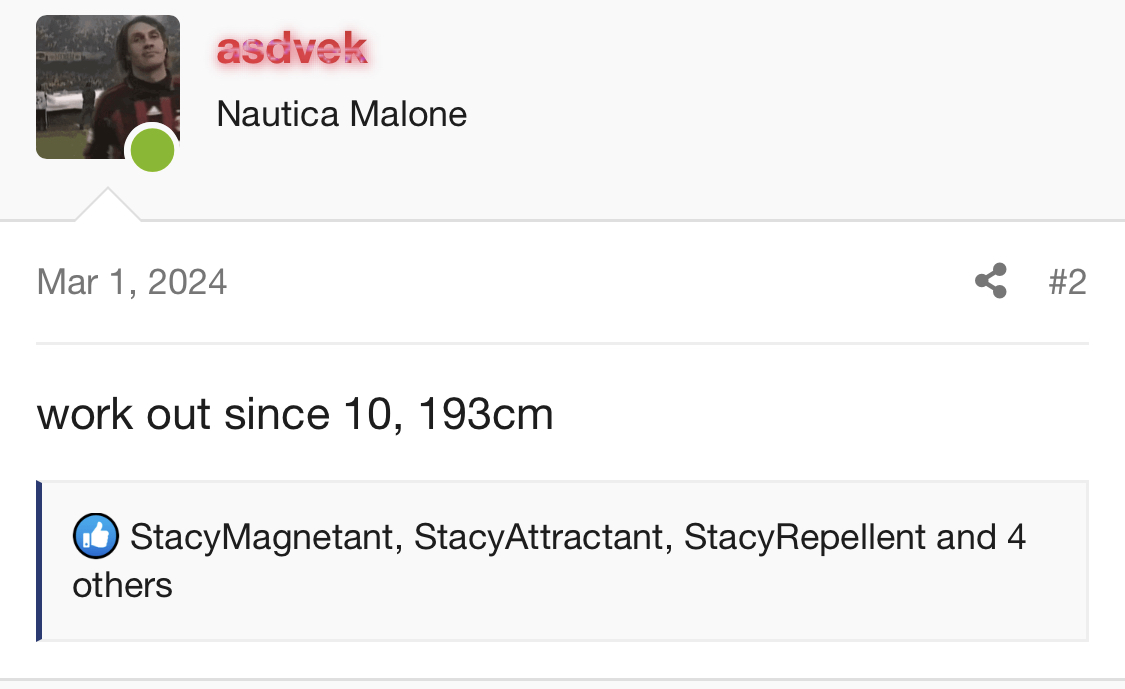
Task: Open StacyMagnetant's profile from reactions
Action: (x=262, y=537)
